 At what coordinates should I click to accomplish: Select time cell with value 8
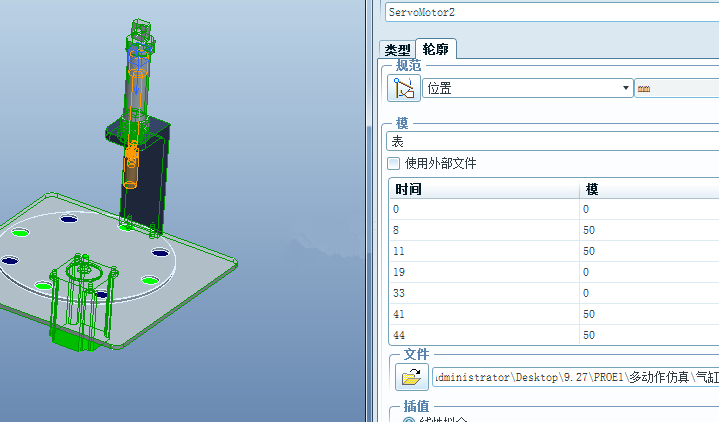tap(484, 230)
